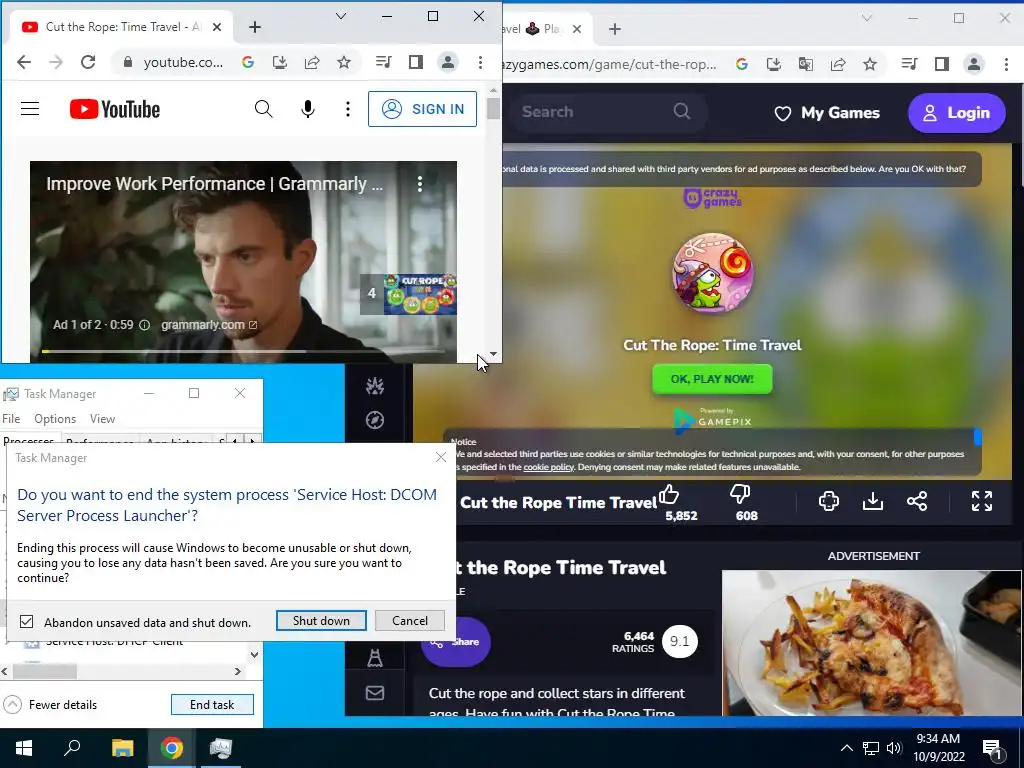
Task: Click the YouTube logo
Action: 115,109
